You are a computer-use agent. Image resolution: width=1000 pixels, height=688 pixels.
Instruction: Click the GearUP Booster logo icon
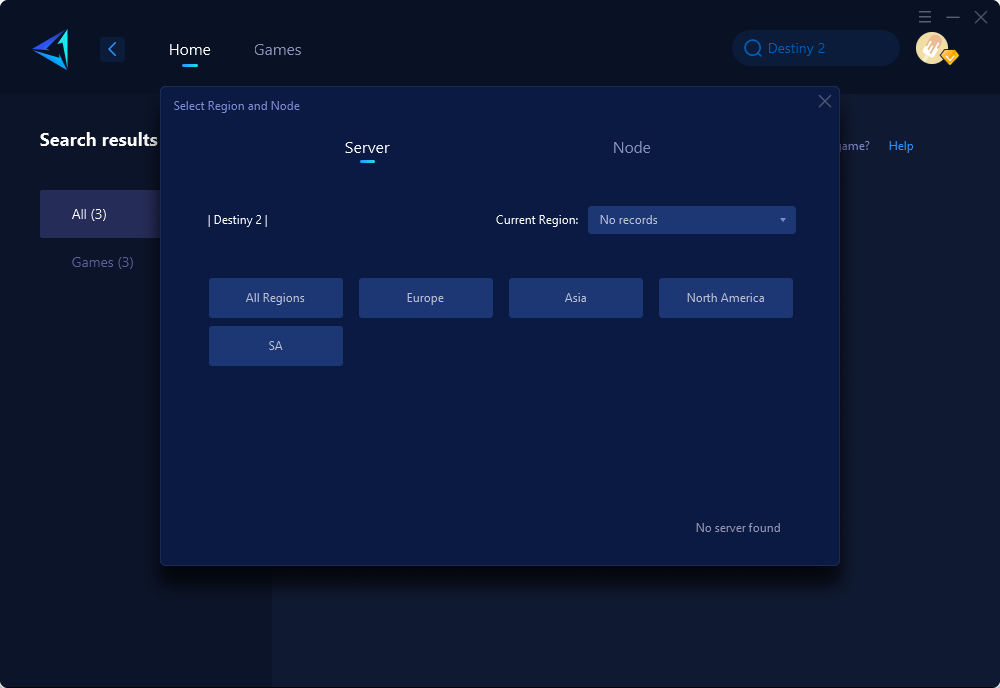[51, 49]
